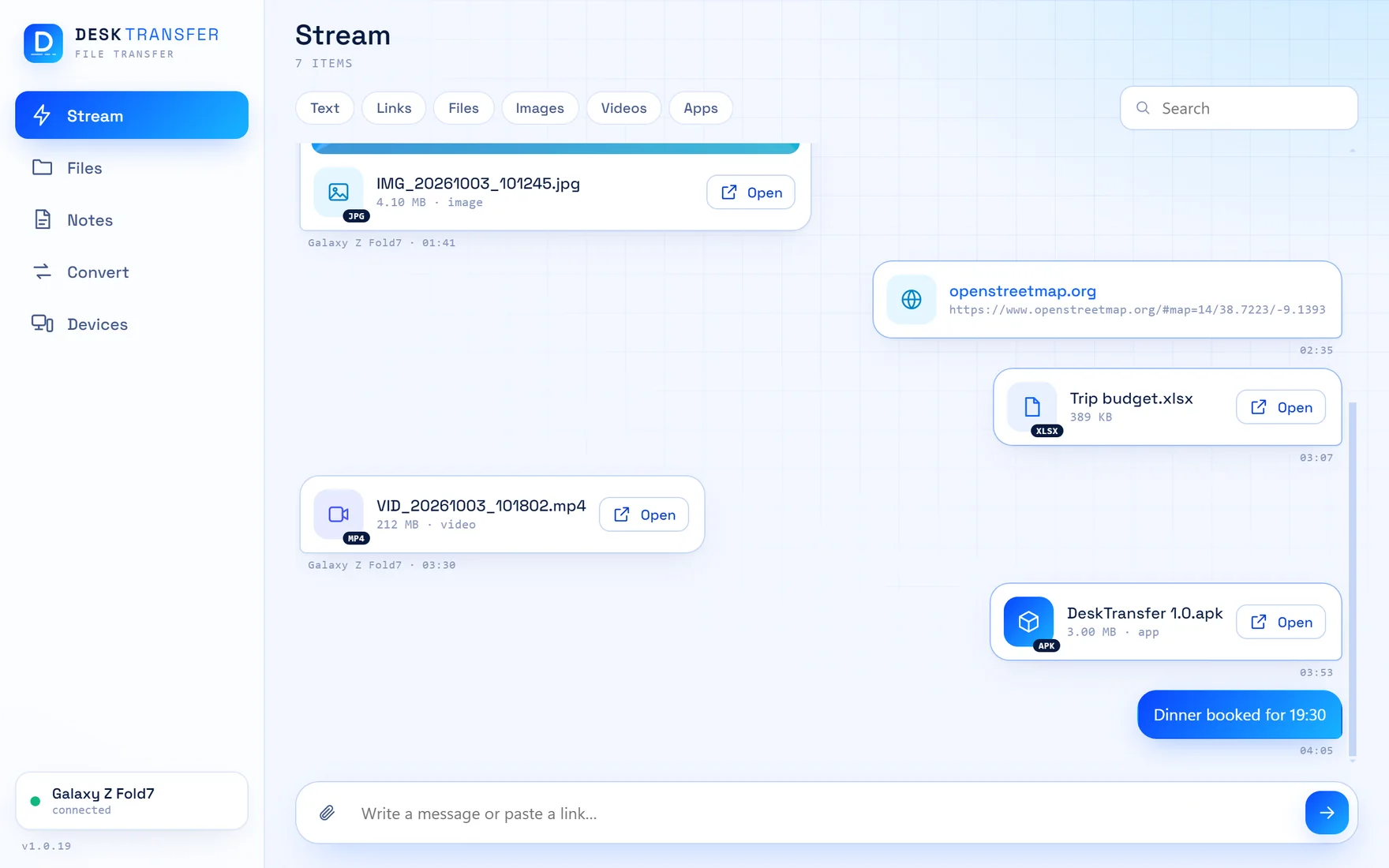Select the Trip budget.xlsx file name
This screenshot has height=868, width=1389.
coord(1131,398)
